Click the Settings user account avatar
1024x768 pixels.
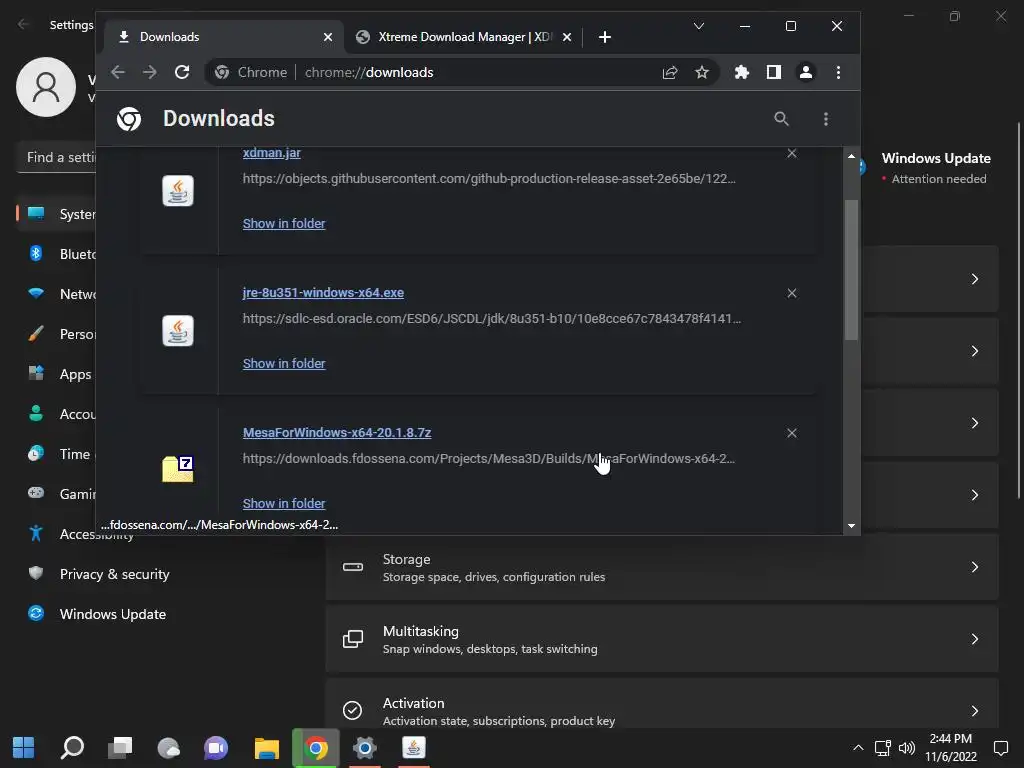point(46,87)
